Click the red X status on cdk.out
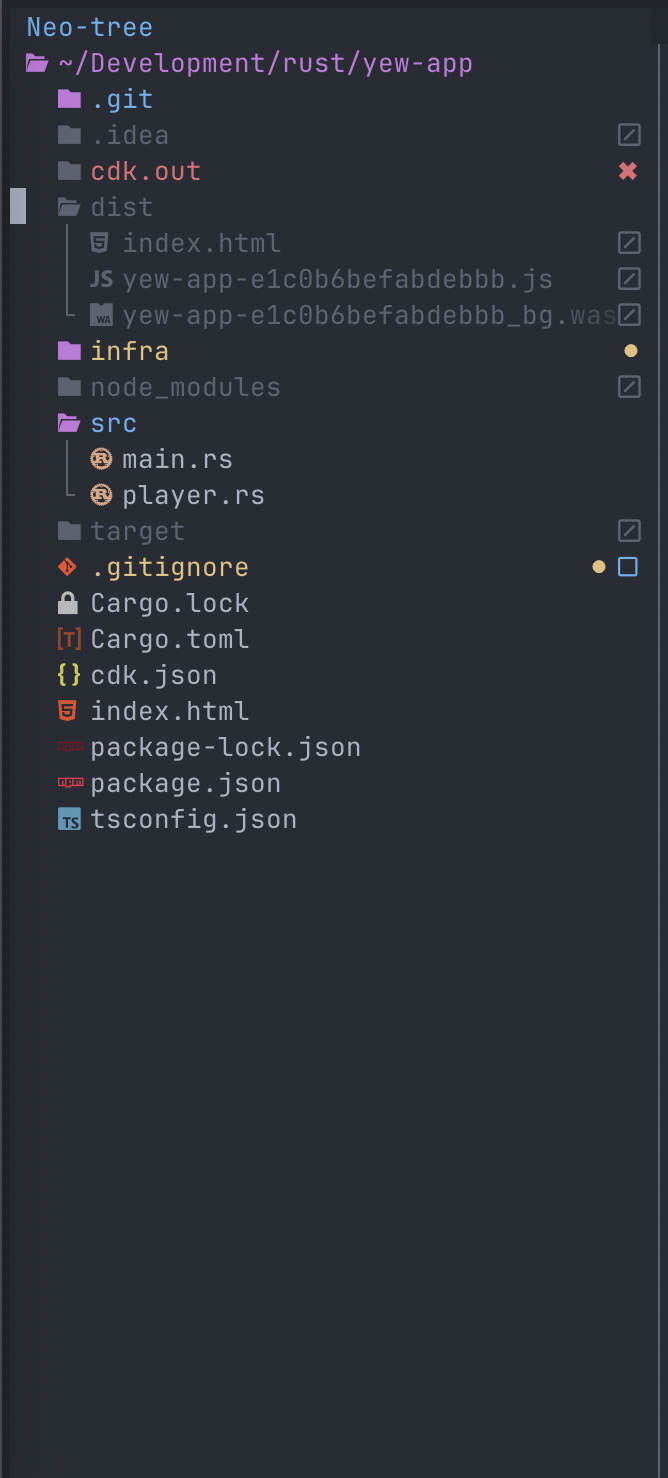This screenshot has height=1478, width=668. click(x=628, y=171)
